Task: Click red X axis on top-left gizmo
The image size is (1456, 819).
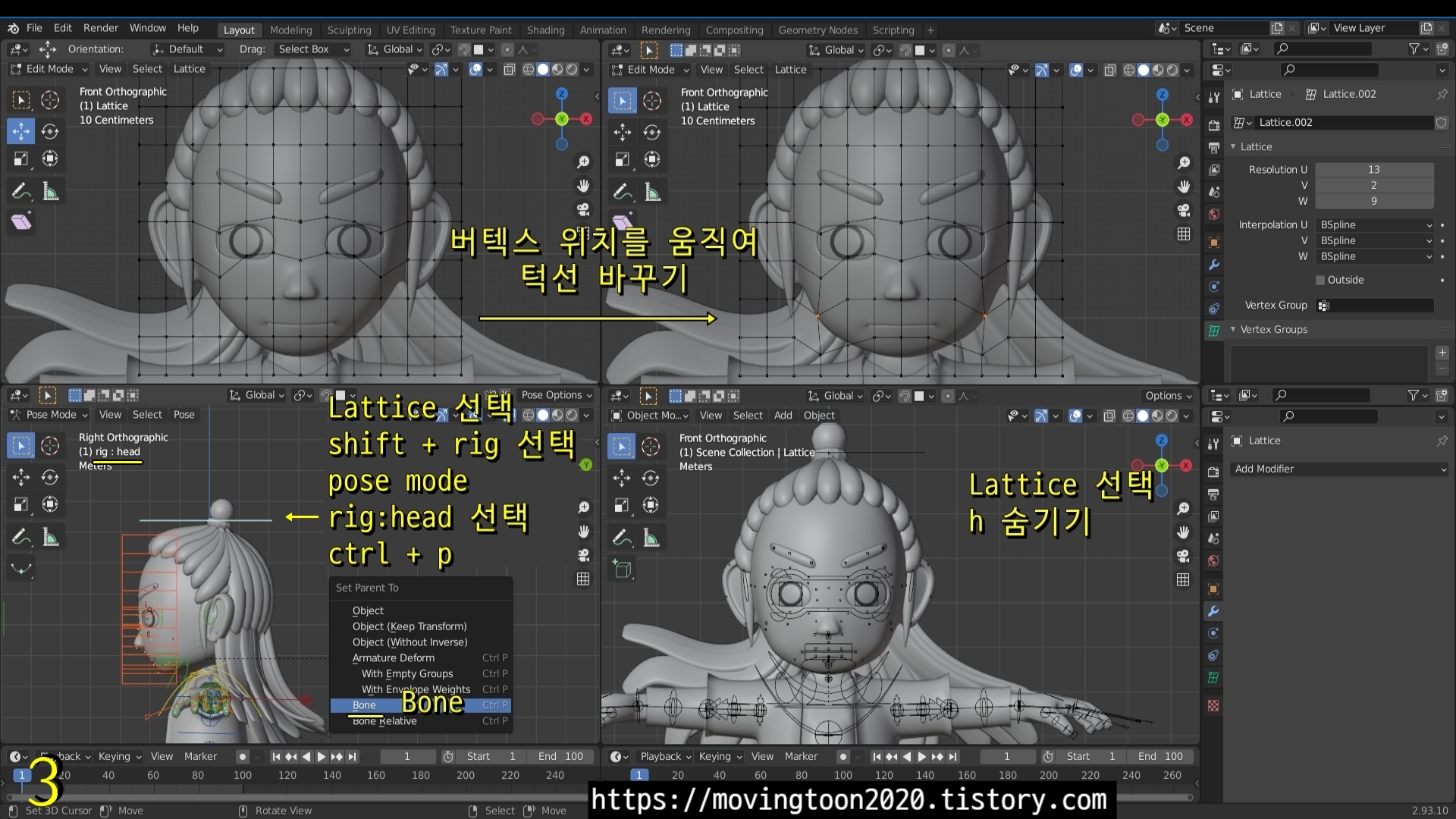Action: [586, 119]
